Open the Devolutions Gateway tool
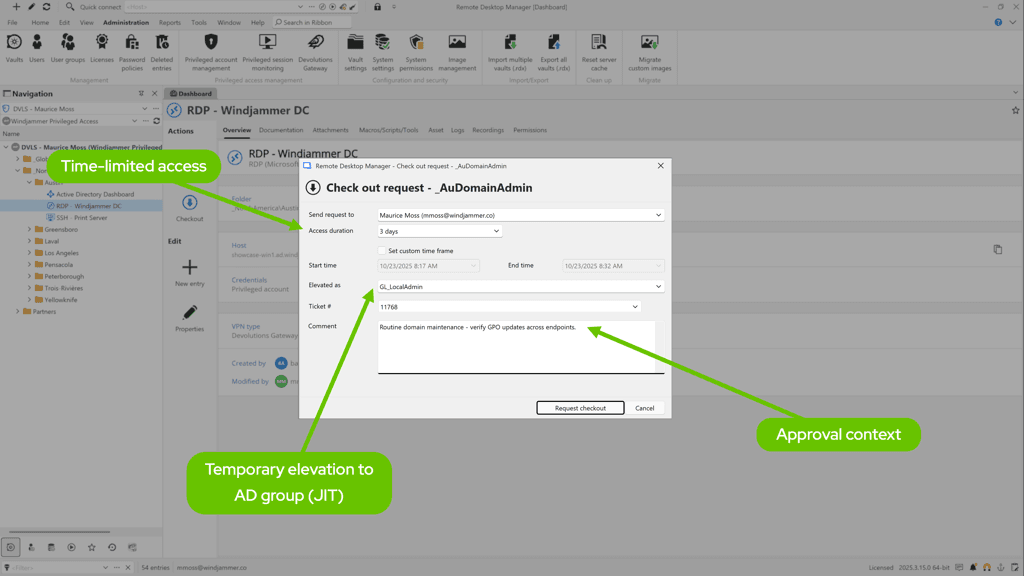Viewport: 1024px width, 576px height. (x=316, y=49)
